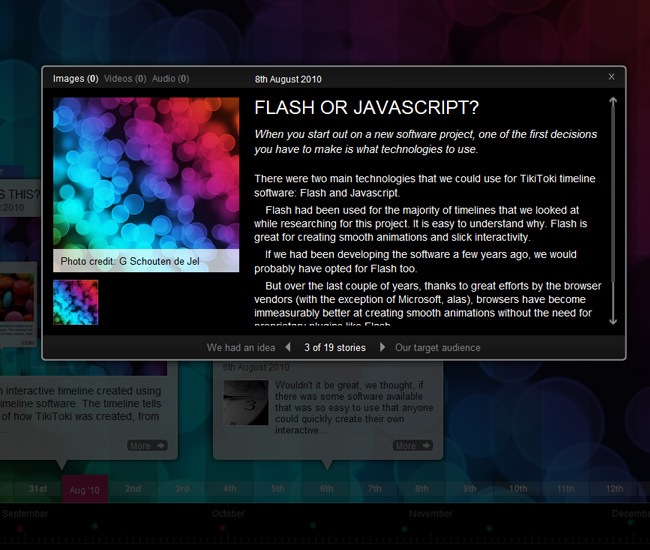Click More button on the 6th August card
The width and height of the screenshot is (650, 550).
(x=413, y=446)
